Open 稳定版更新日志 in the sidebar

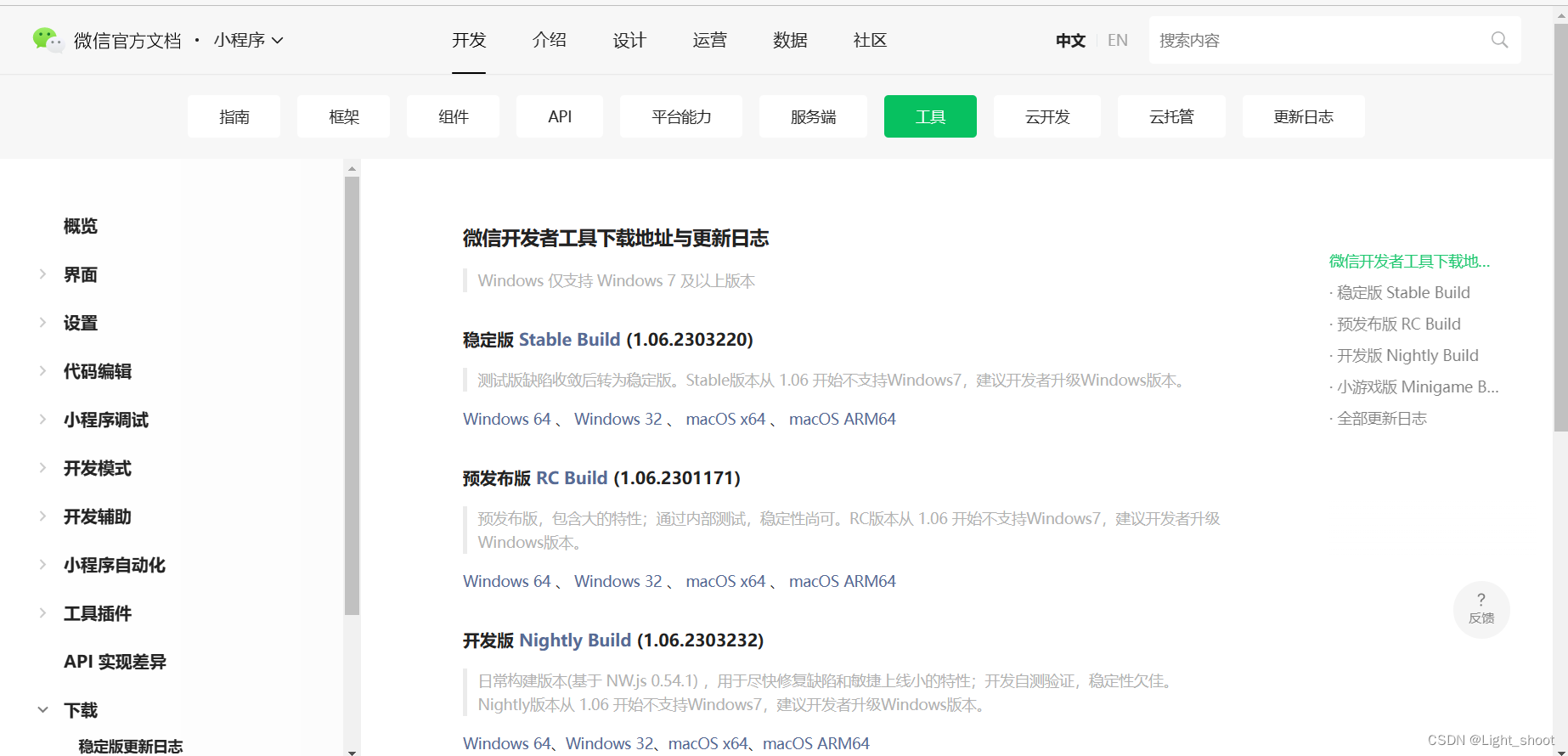(131, 746)
